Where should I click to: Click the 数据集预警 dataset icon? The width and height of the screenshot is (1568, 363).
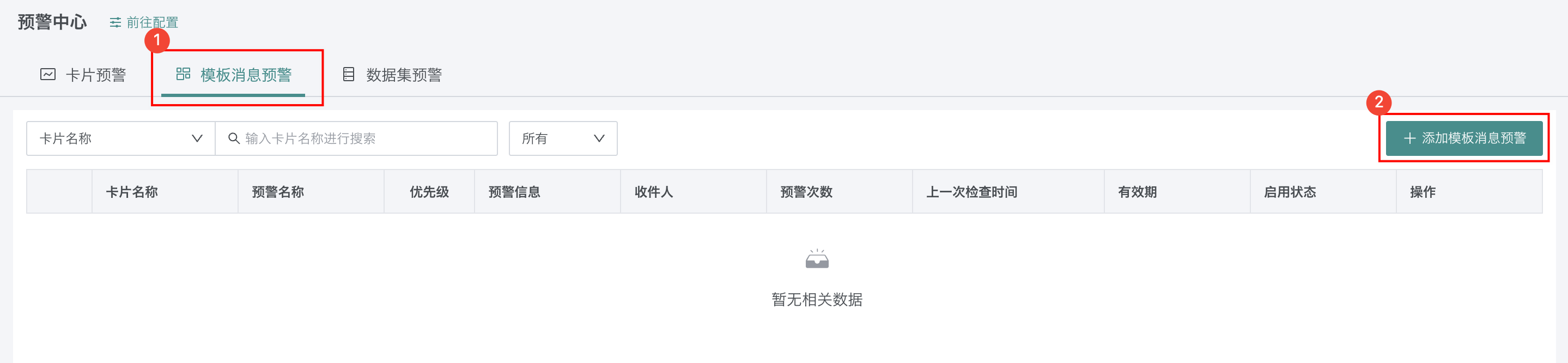pyautogui.click(x=349, y=74)
